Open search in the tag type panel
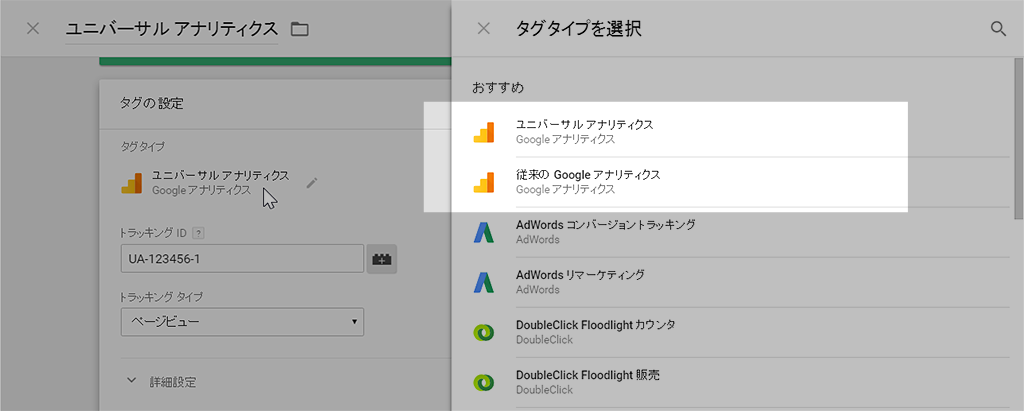The image size is (1024, 411). coord(998,29)
